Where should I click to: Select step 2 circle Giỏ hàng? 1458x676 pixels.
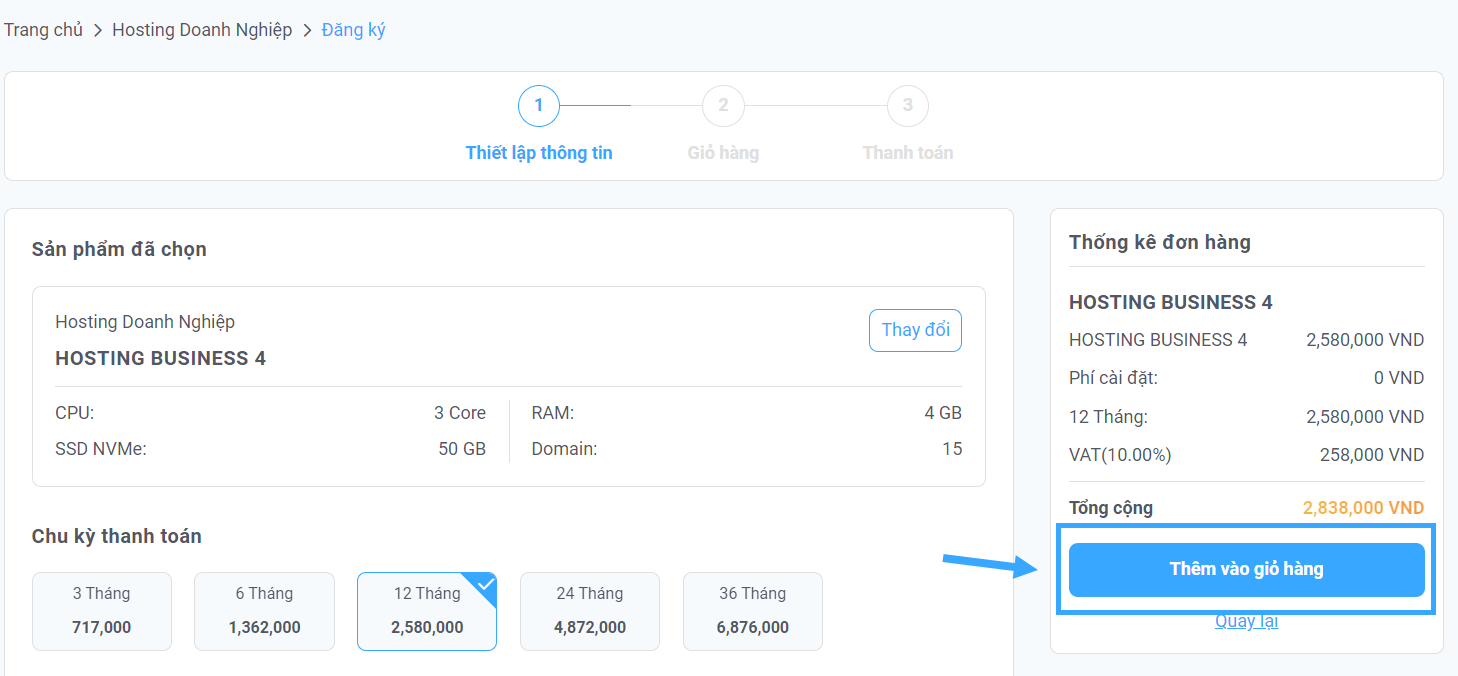tap(723, 106)
